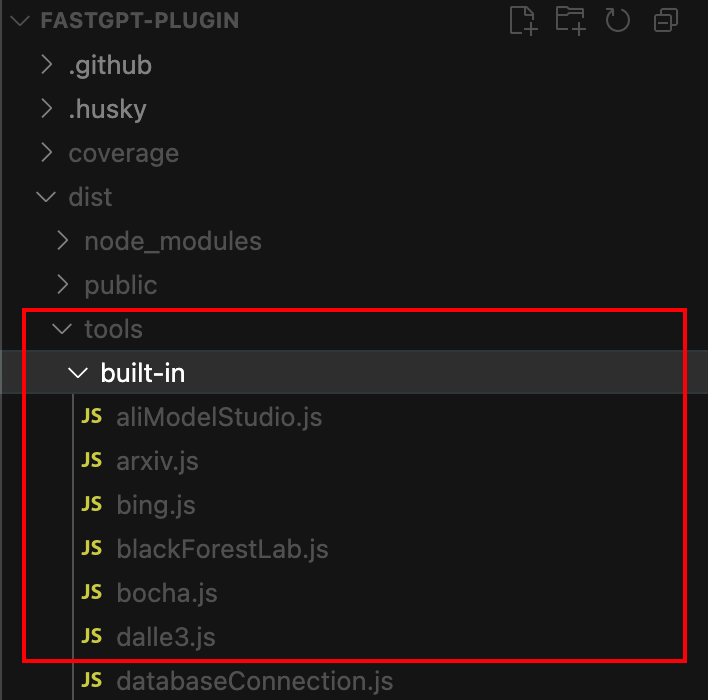
Task: Collapse the built-in folder
Action: pyautogui.click(x=78, y=373)
